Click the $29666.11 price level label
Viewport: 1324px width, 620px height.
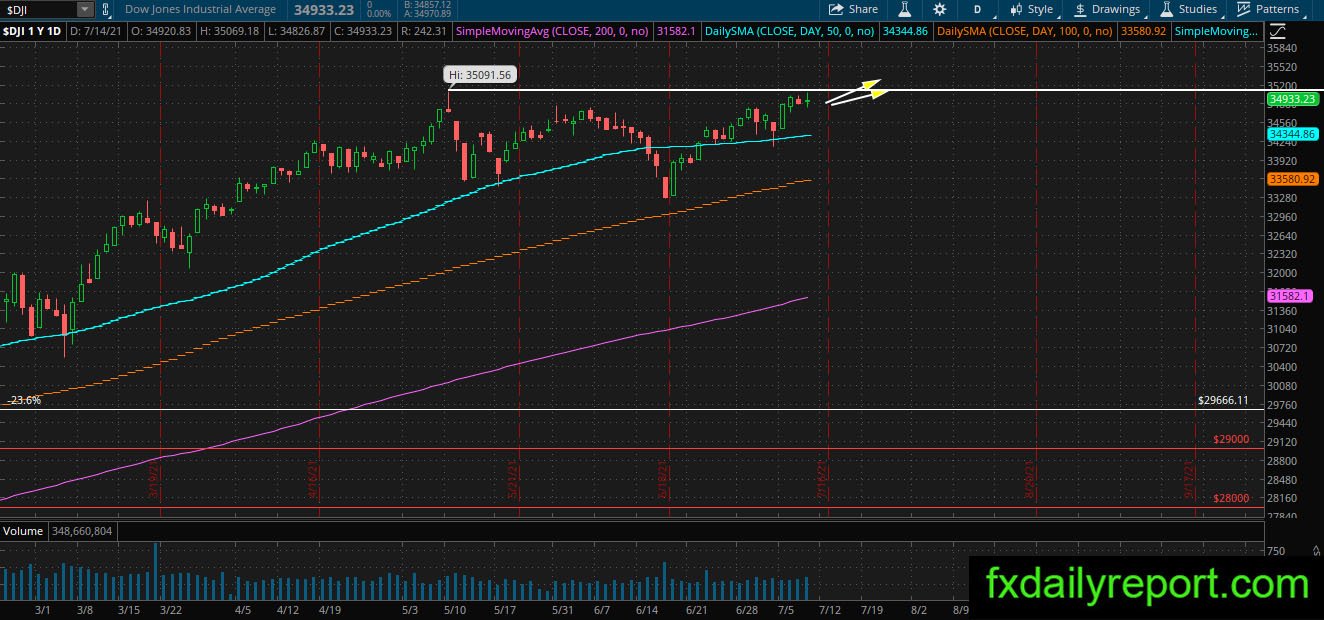pyautogui.click(x=1223, y=400)
